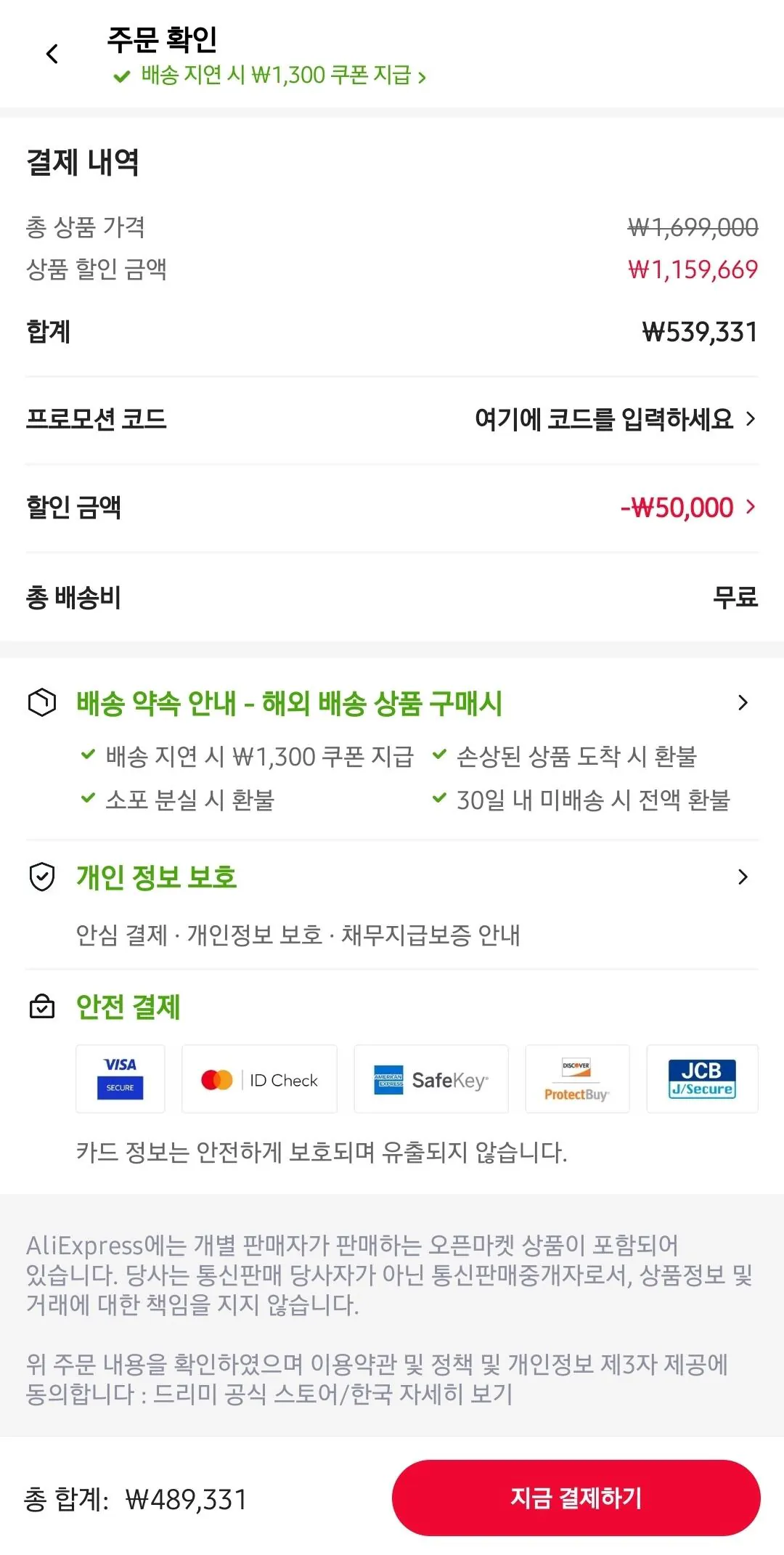Tap the Discover ProtectBuy logo

[577, 1079]
